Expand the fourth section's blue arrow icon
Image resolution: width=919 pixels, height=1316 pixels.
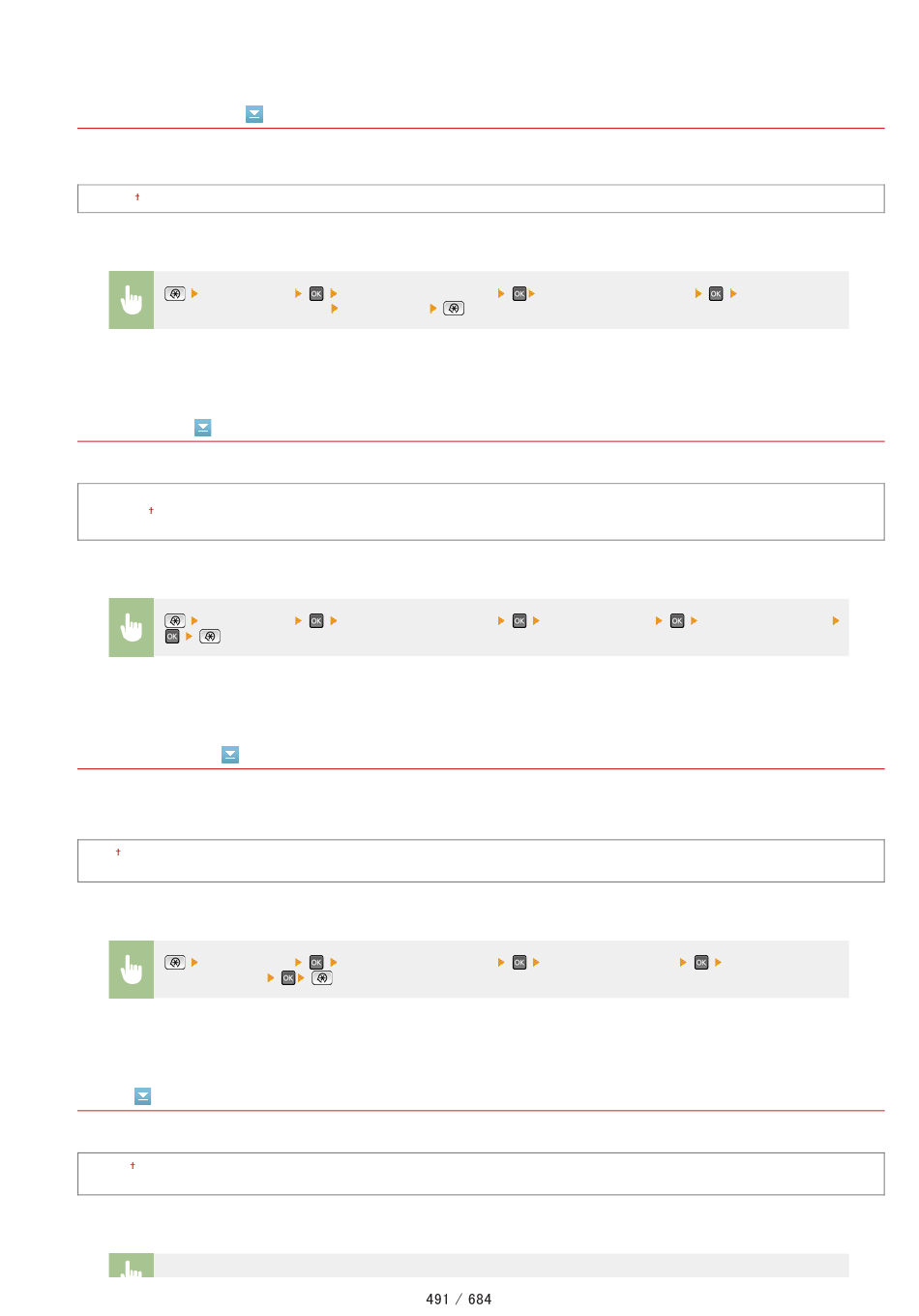point(143,1096)
